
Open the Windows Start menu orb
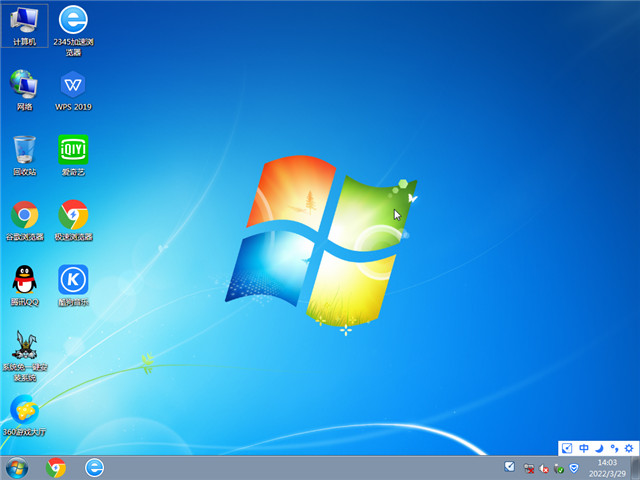(17, 467)
